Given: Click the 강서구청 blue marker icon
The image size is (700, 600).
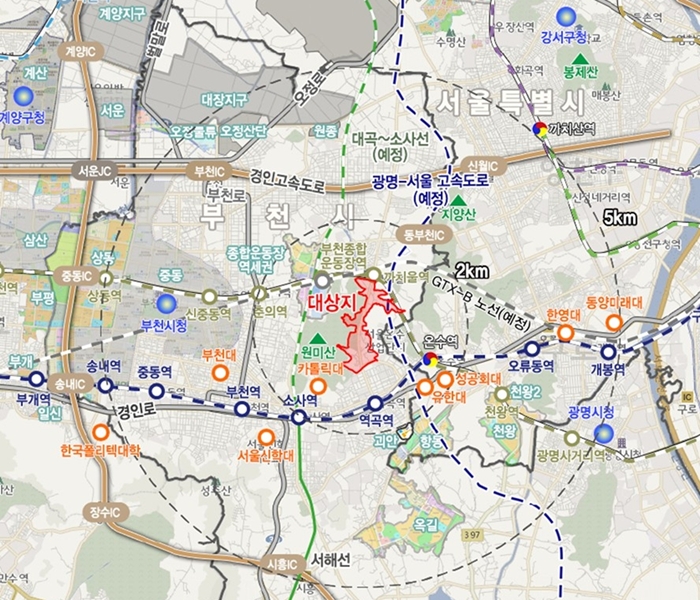Looking at the screenshot, I should coord(566,17).
